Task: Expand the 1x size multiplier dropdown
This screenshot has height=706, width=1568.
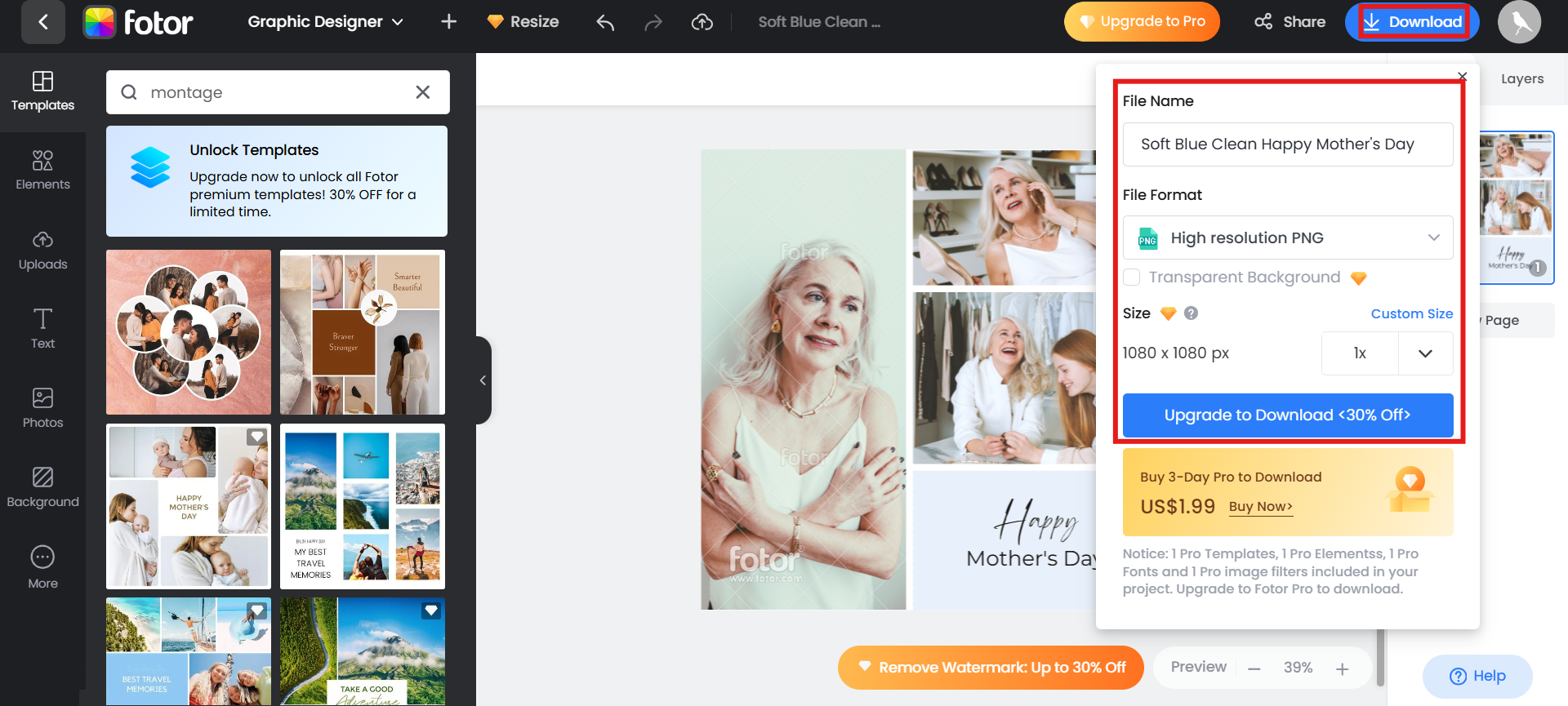Action: 1425,353
